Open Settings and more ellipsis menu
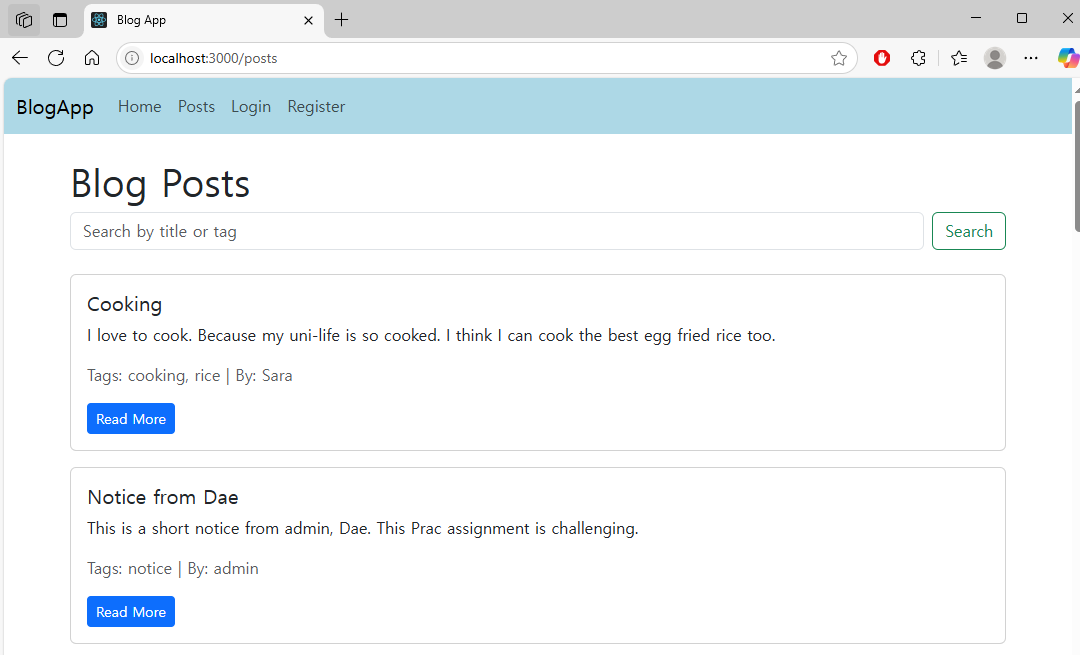 1031,58
